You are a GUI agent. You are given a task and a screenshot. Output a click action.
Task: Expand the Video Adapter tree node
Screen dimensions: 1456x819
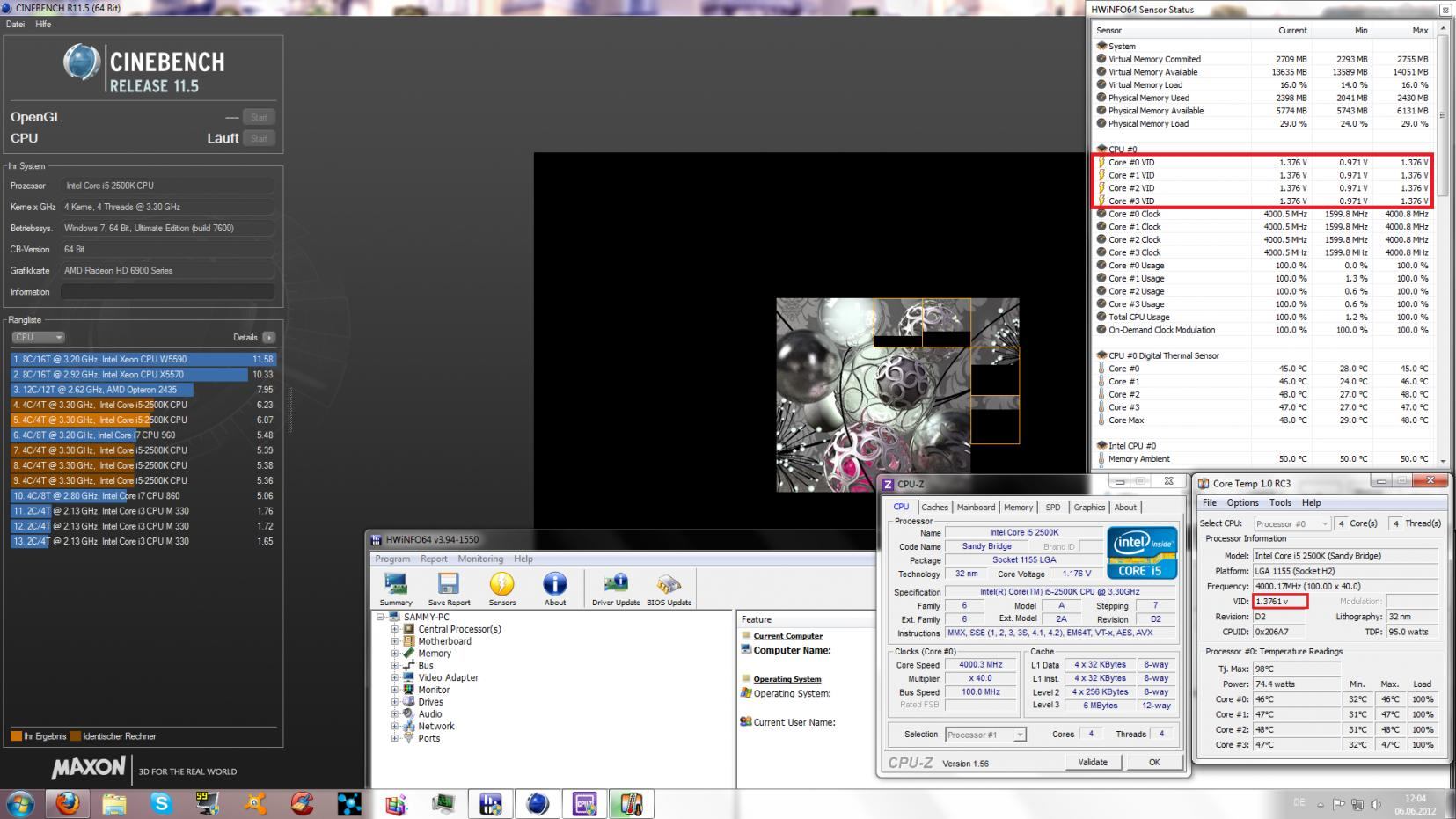(x=395, y=677)
